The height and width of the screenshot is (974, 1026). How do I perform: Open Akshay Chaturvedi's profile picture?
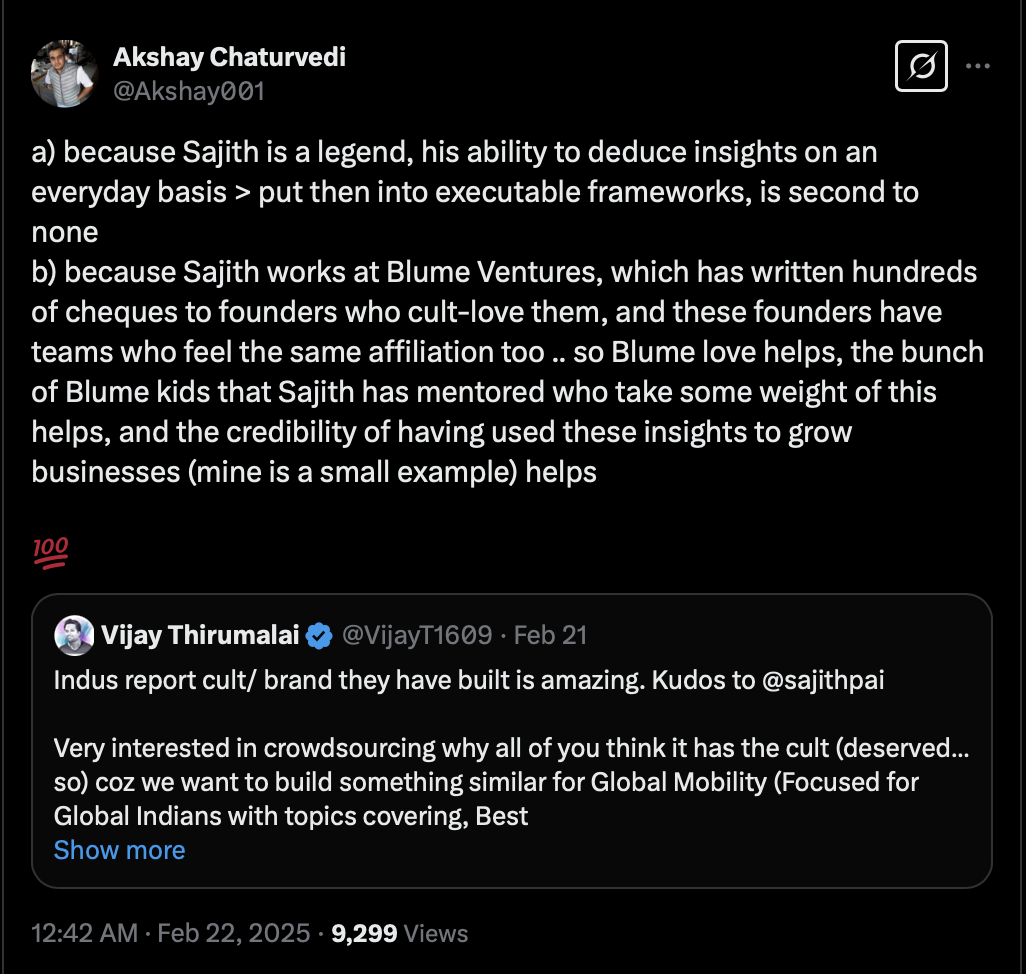click(64, 73)
